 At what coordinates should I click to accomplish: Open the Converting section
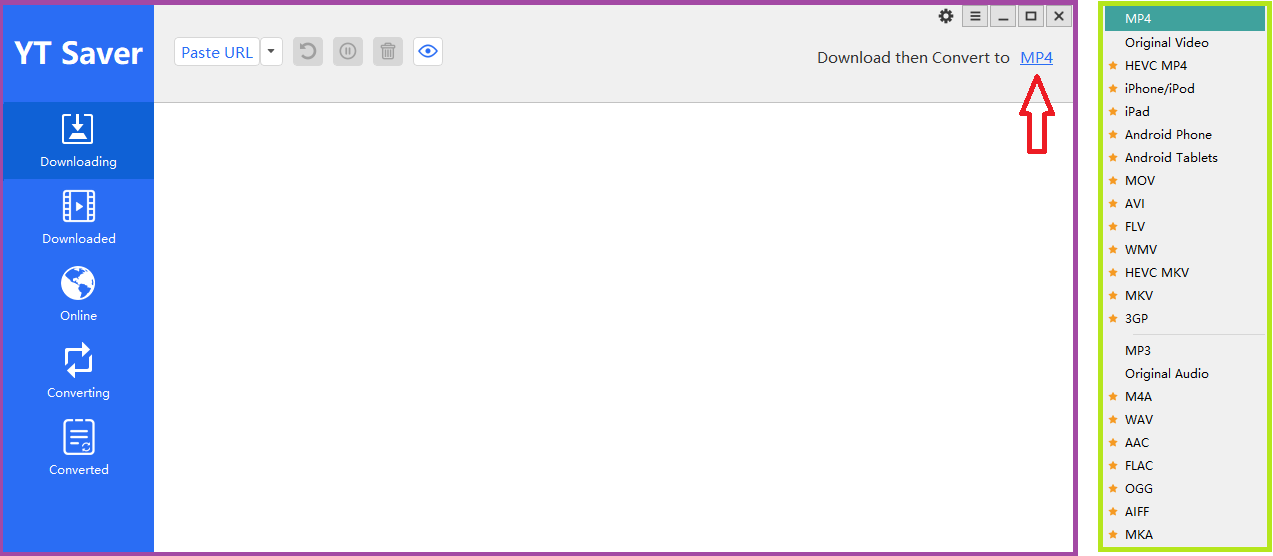point(78,372)
